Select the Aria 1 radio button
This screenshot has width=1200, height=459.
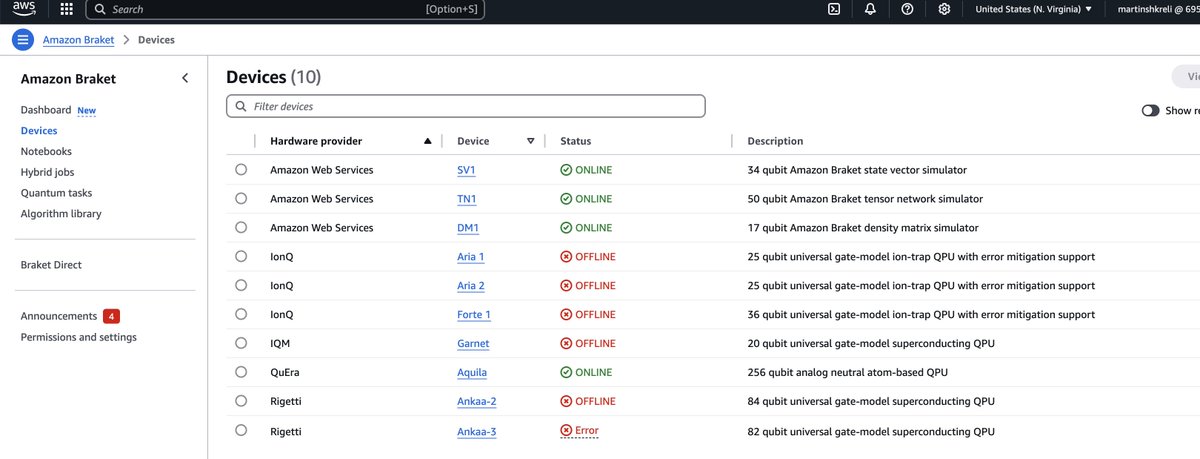[241, 256]
